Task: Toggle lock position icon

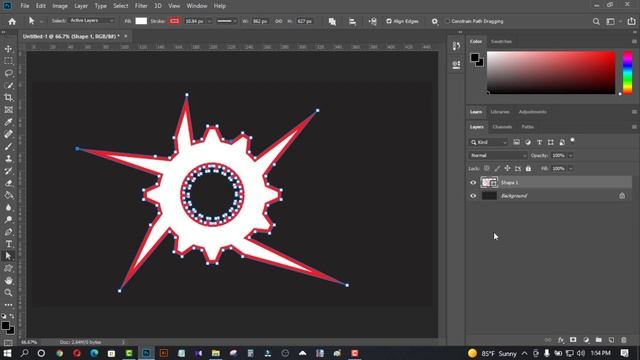Action: tap(507, 168)
